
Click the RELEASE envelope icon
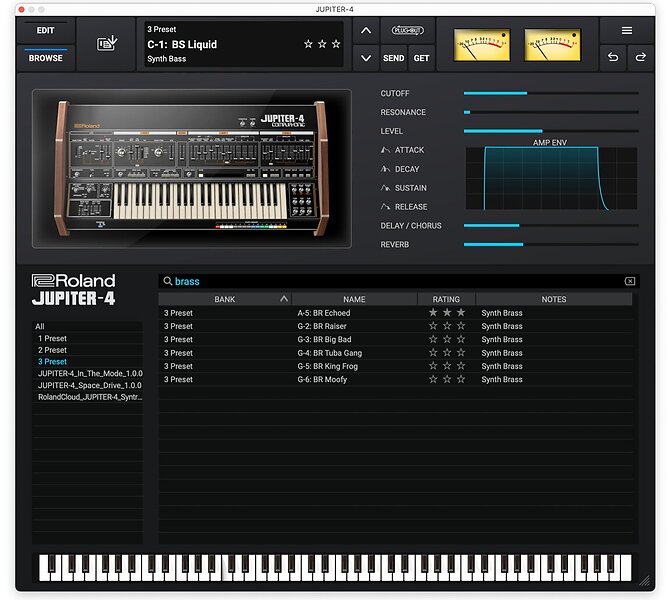[x=385, y=207]
